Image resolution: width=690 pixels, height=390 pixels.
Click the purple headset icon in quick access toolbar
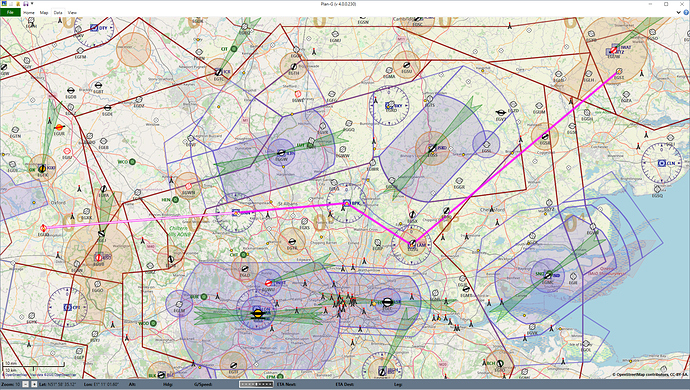pos(26,4)
